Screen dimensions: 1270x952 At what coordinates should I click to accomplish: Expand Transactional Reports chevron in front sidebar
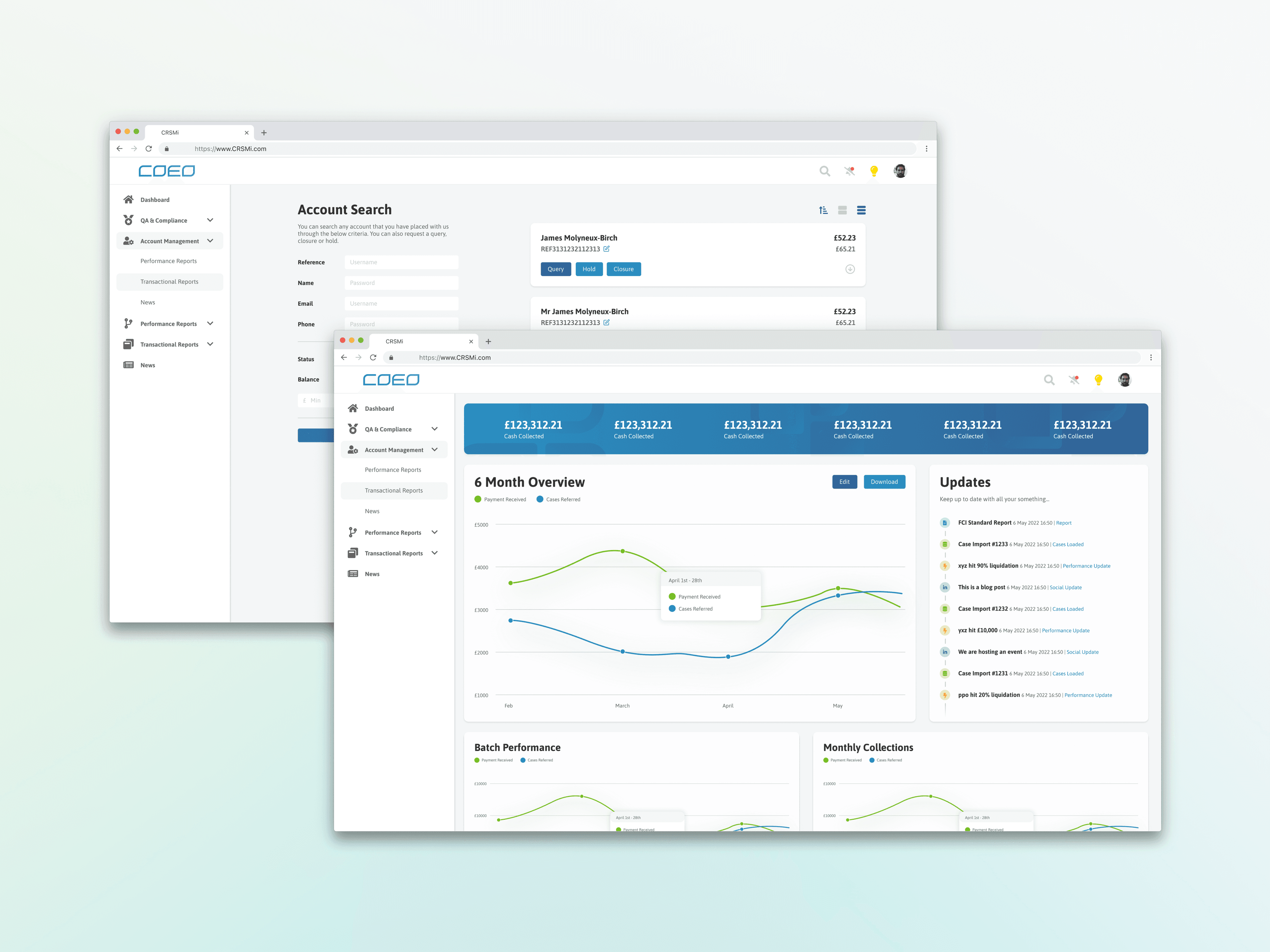[x=435, y=553]
